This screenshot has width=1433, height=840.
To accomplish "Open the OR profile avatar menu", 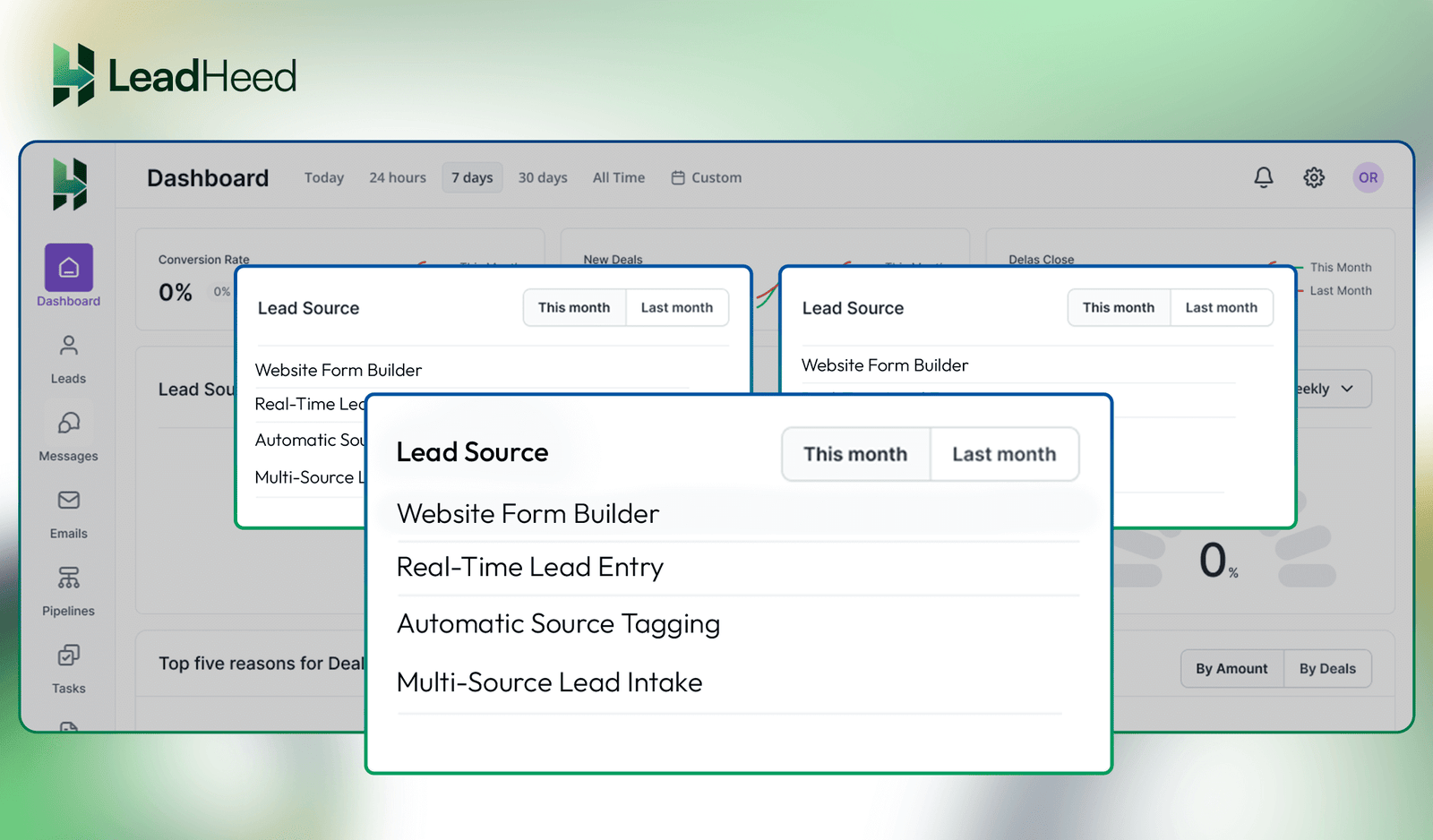I will [x=1368, y=177].
